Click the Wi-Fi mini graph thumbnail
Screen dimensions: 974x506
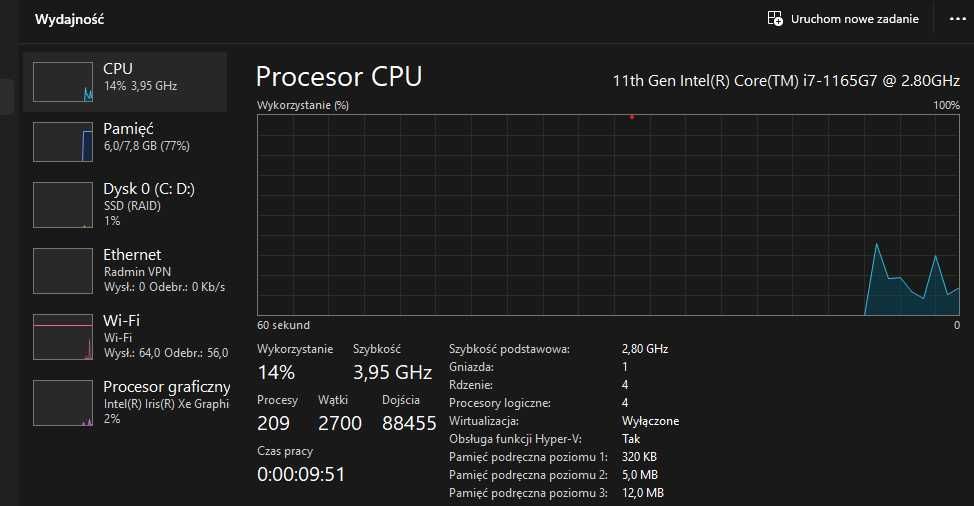[x=63, y=336]
